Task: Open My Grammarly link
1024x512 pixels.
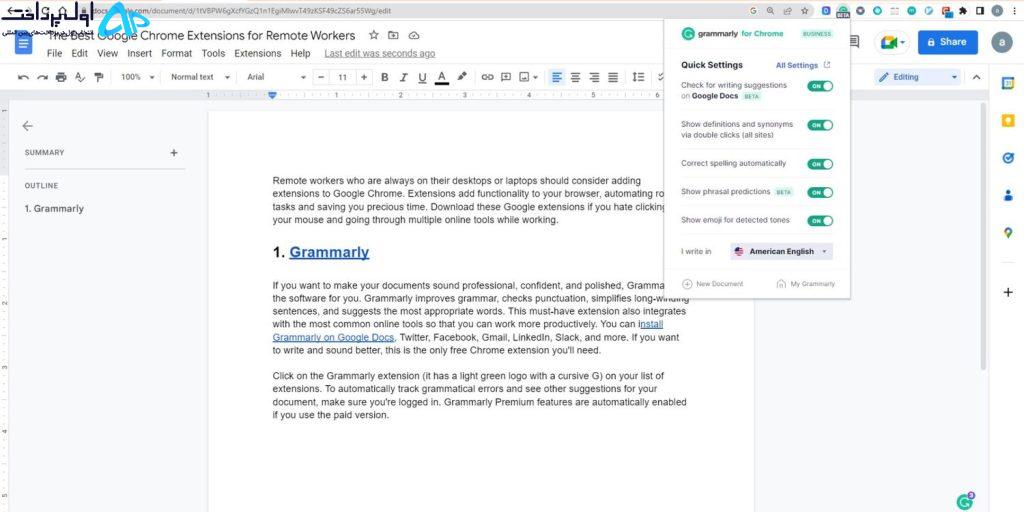Action: [x=806, y=284]
